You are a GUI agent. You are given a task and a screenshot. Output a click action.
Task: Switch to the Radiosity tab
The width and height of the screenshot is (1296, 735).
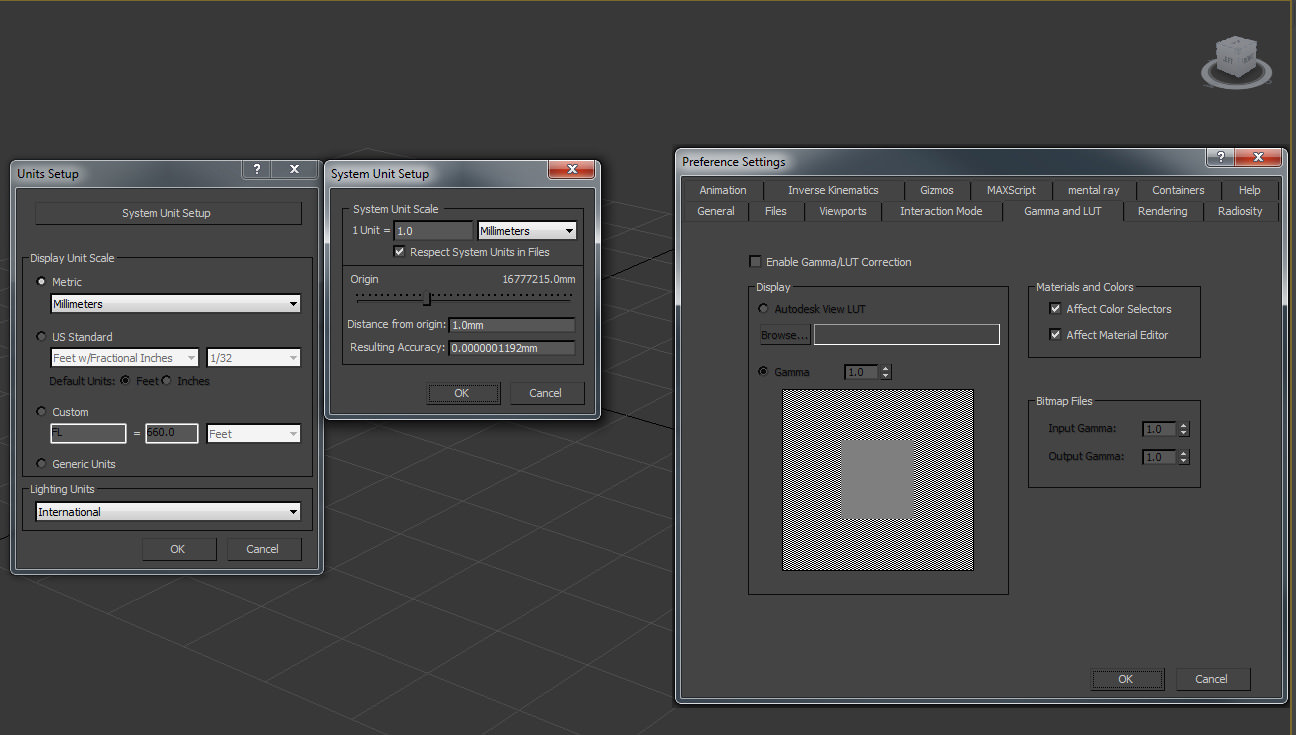pos(1240,211)
